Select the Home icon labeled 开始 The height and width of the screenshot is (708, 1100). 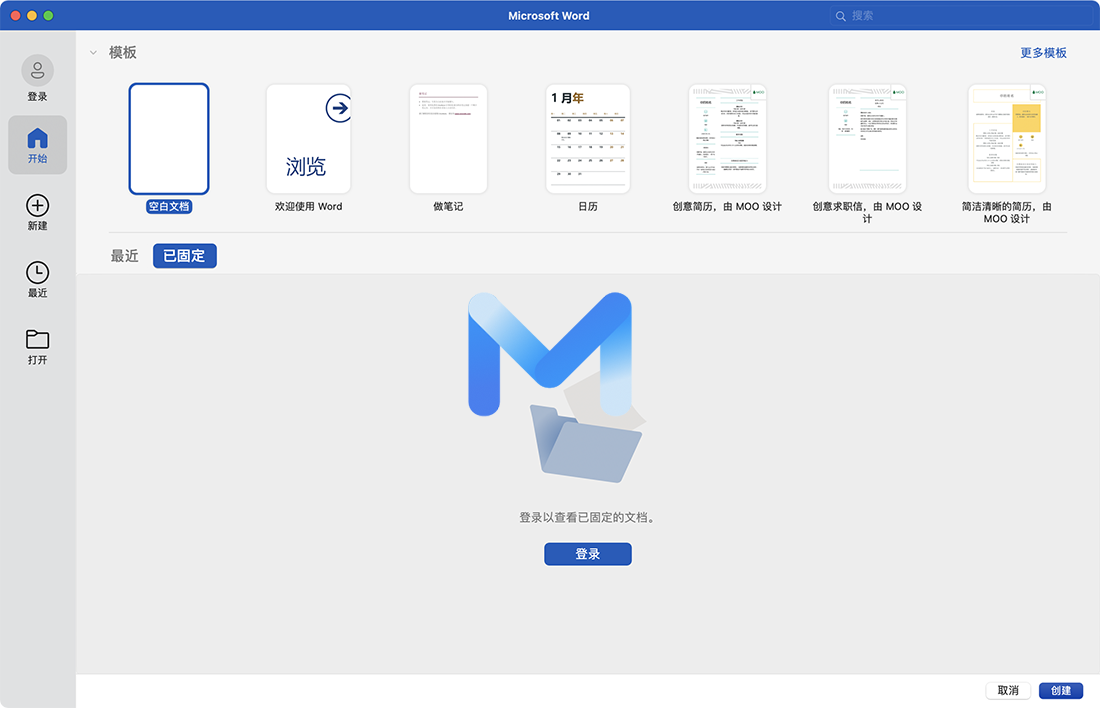coord(37,145)
